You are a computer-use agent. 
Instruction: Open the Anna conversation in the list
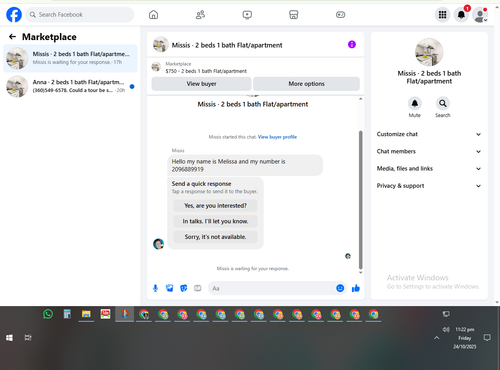coord(70,86)
